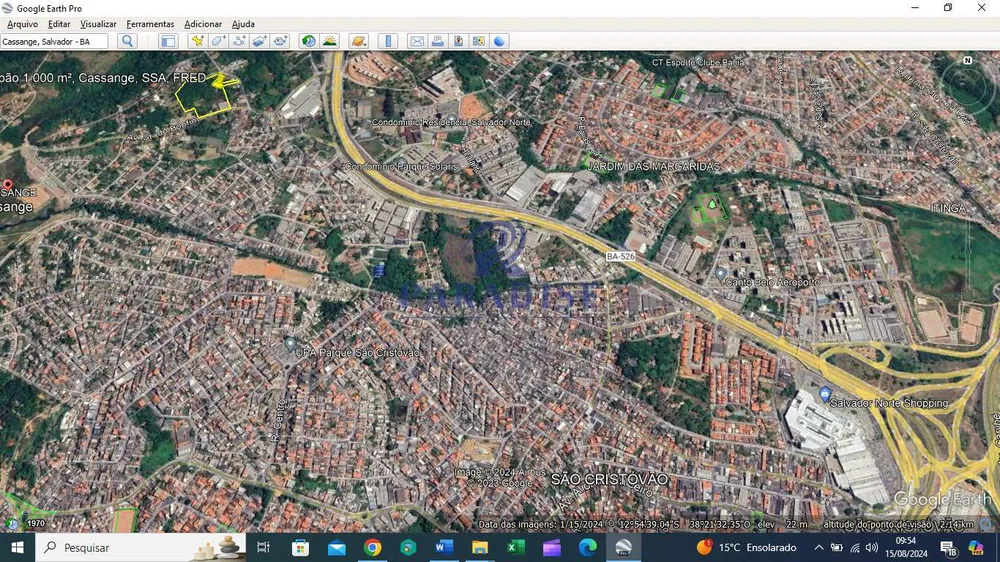Click the search field with Cassange text
This screenshot has height=562, width=1000.
point(54,41)
